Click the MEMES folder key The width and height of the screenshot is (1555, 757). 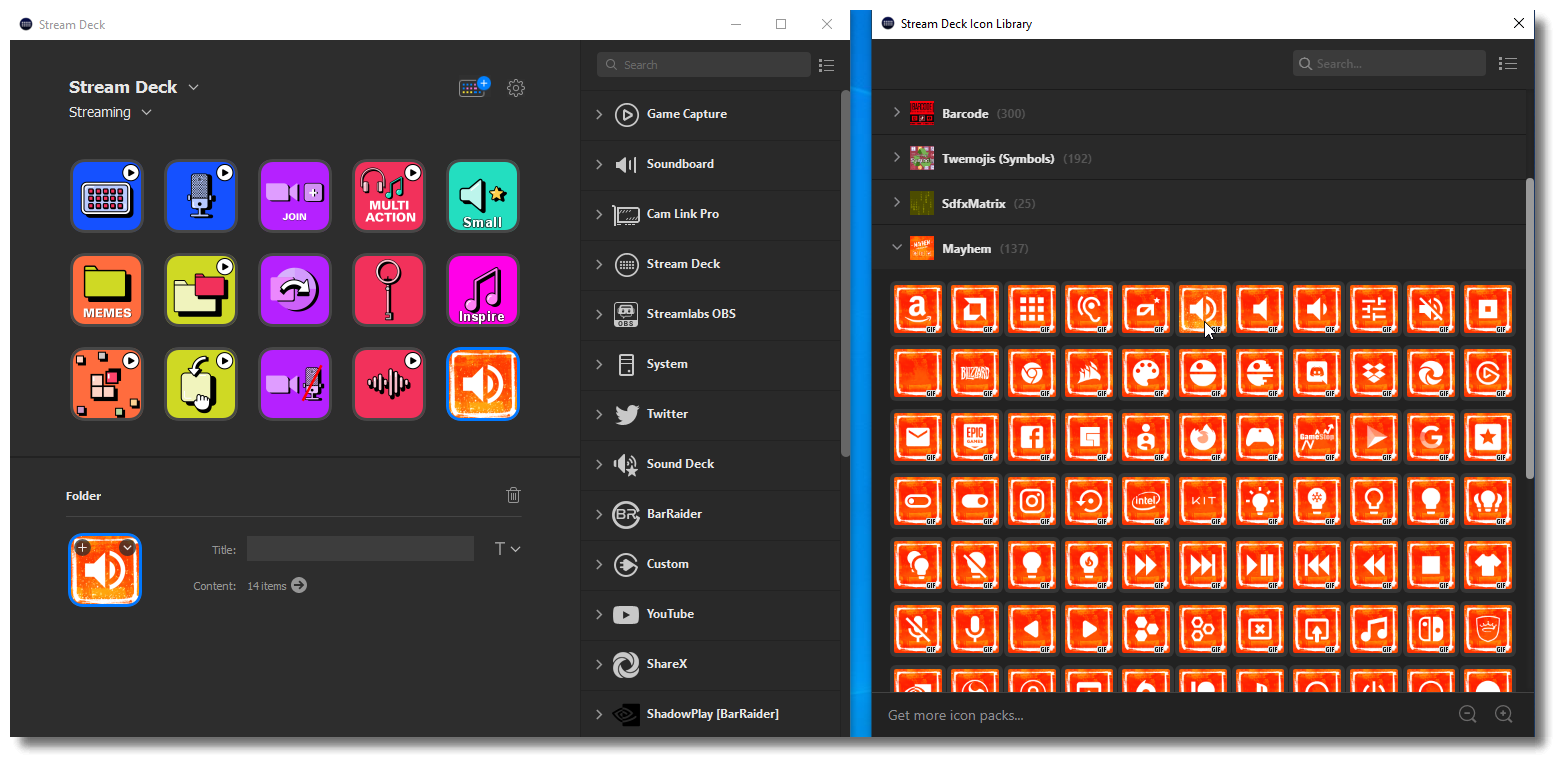pyautogui.click(x=107, y=290)
